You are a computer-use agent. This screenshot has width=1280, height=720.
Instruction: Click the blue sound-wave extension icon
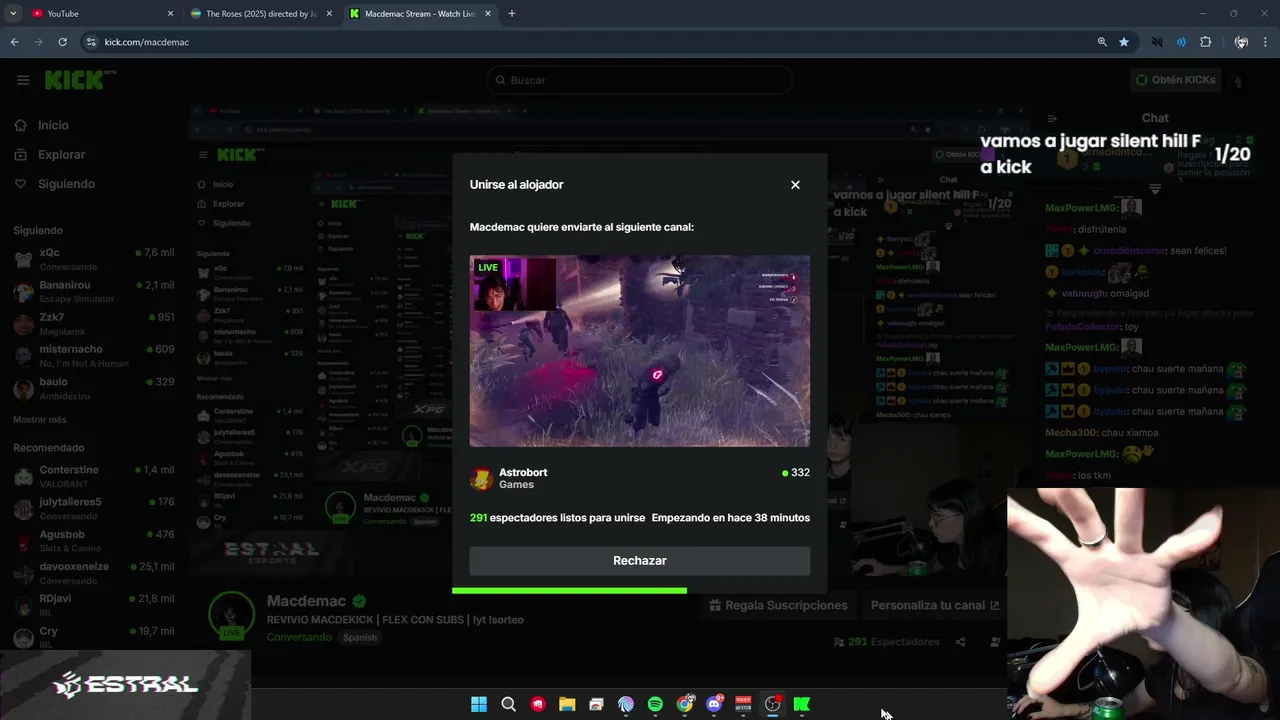1181,42
